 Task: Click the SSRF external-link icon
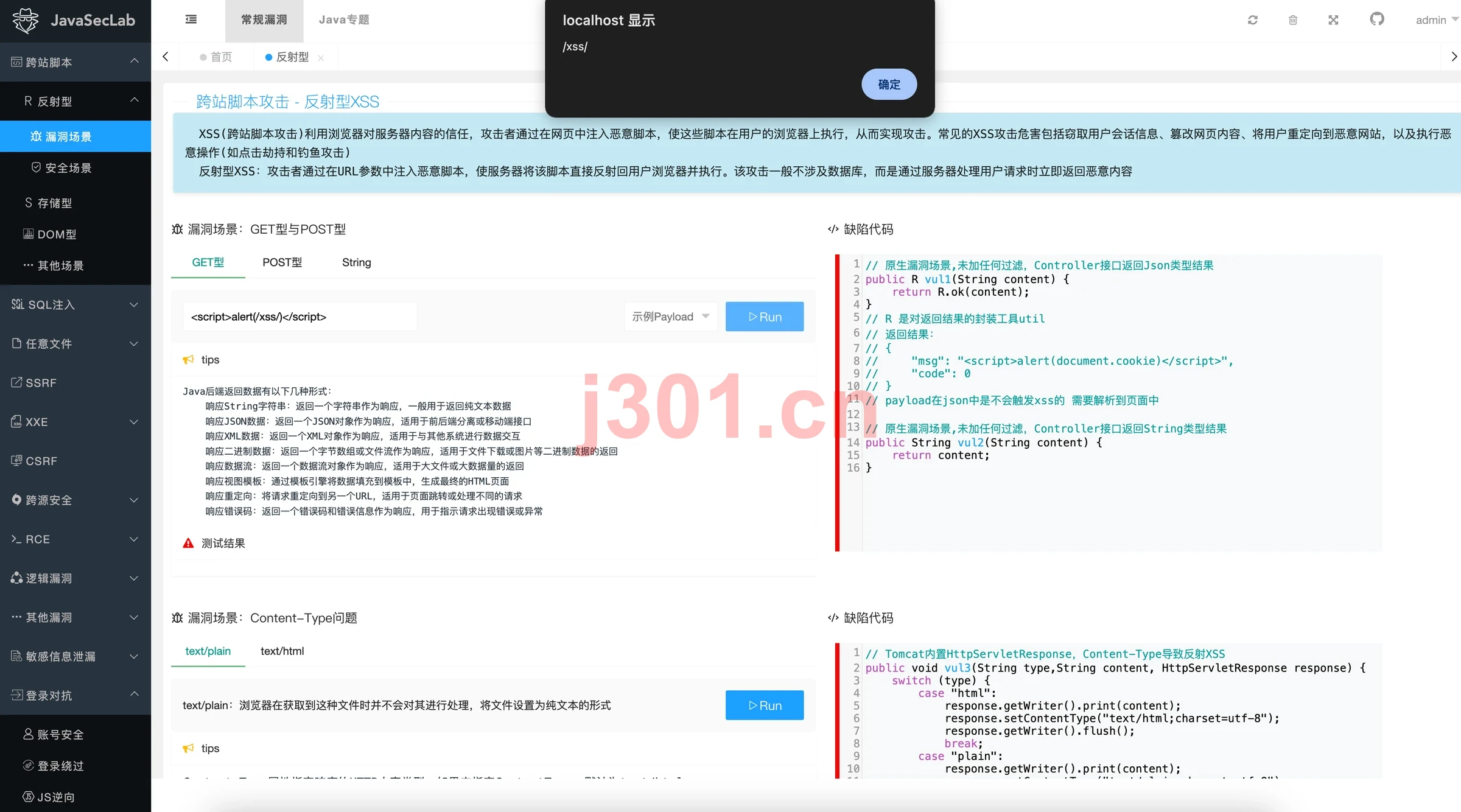click(16, 382)
